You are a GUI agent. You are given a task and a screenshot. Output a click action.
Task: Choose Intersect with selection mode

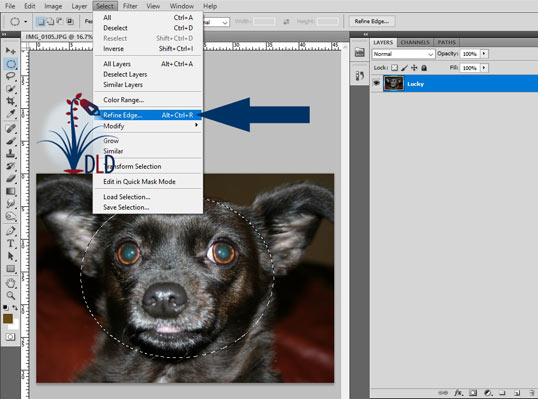click(70, 22)
